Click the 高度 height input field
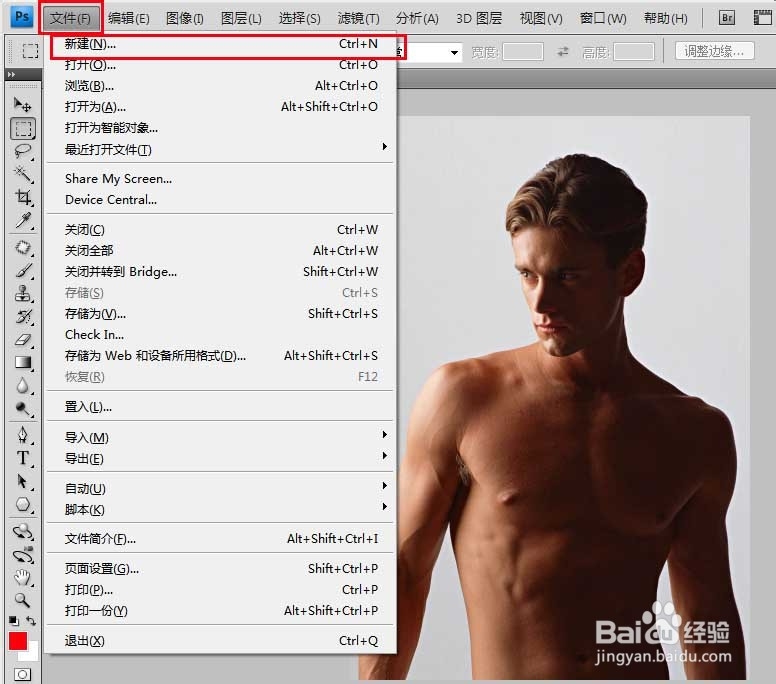This screenshot has height=684, width=776. click(x=634, y=51)
